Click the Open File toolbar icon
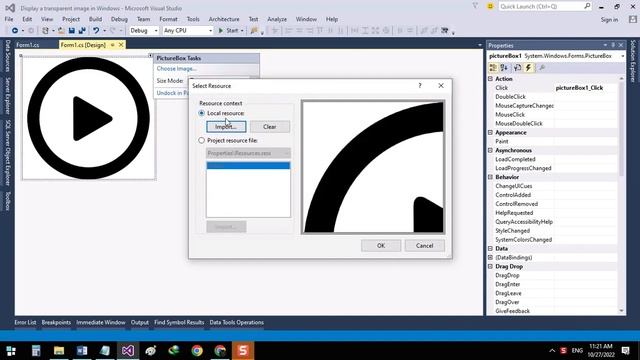Image resolution: width=640 pixels, height=360 pixels. (61, 31)
